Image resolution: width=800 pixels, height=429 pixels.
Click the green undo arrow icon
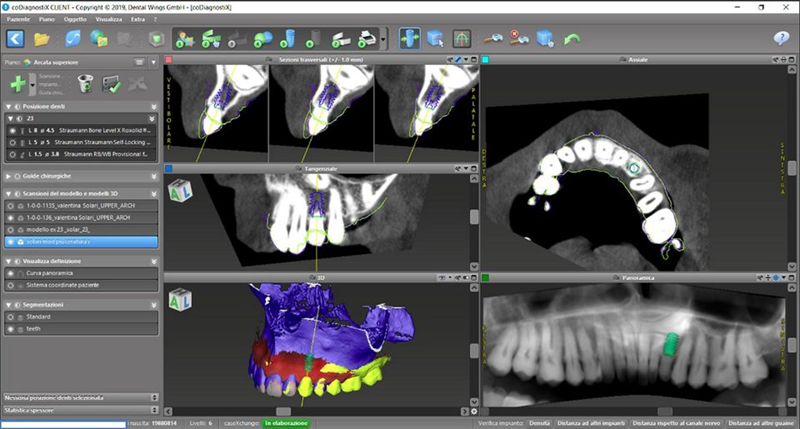point(572,39)
